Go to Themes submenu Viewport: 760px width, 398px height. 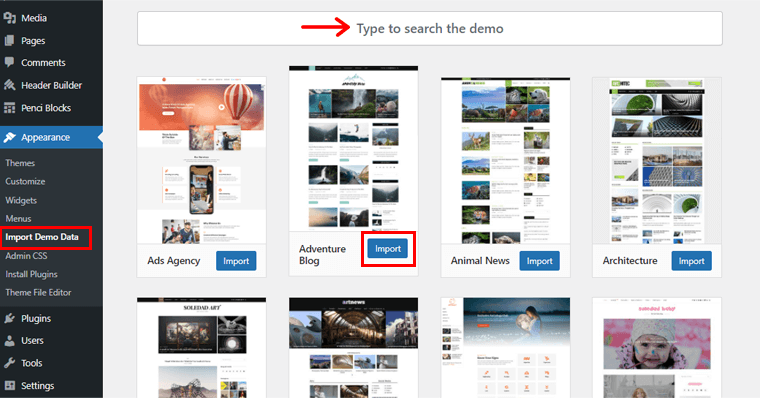(x=20, y=163)
